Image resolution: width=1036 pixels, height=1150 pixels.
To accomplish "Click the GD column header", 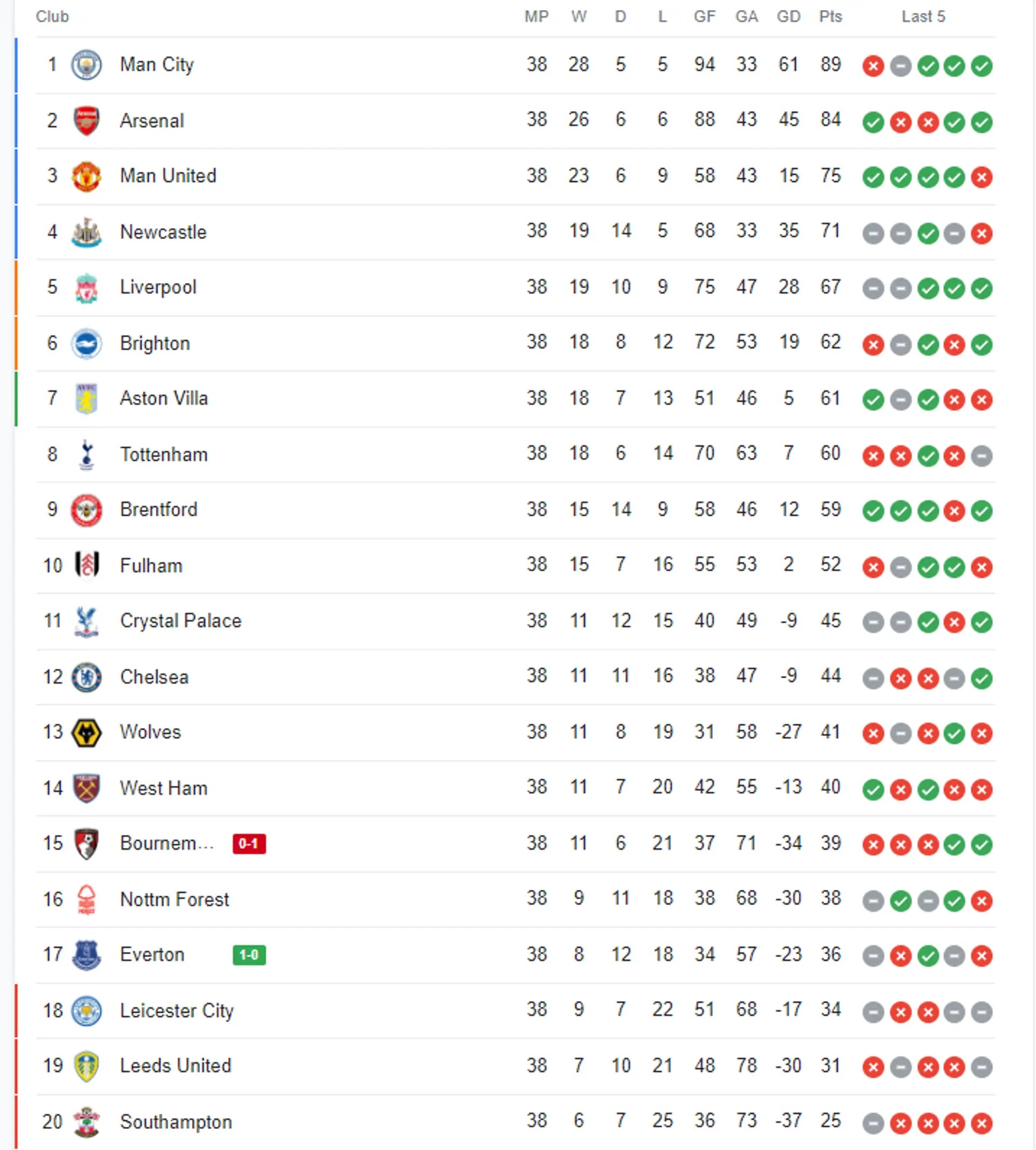I will (788, 17).
